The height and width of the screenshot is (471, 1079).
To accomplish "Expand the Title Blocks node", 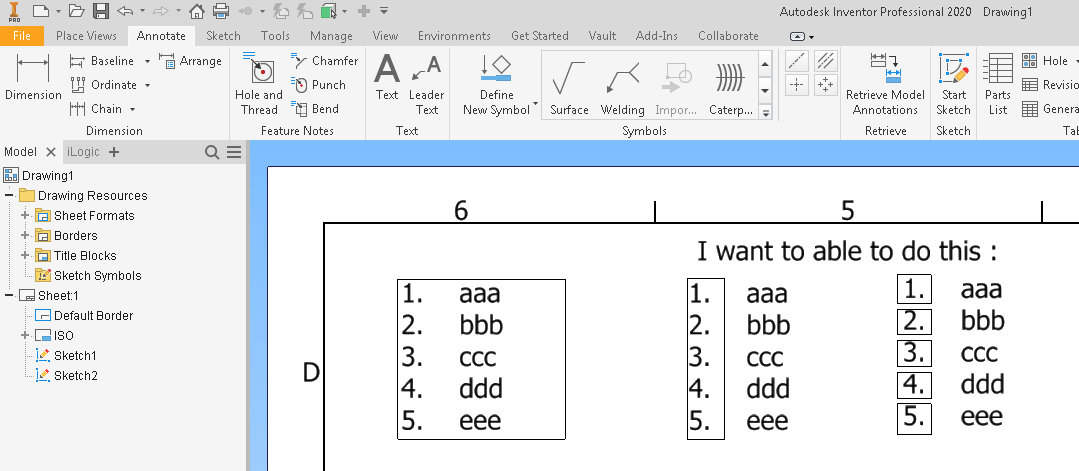I will click(x=25, y=255).
